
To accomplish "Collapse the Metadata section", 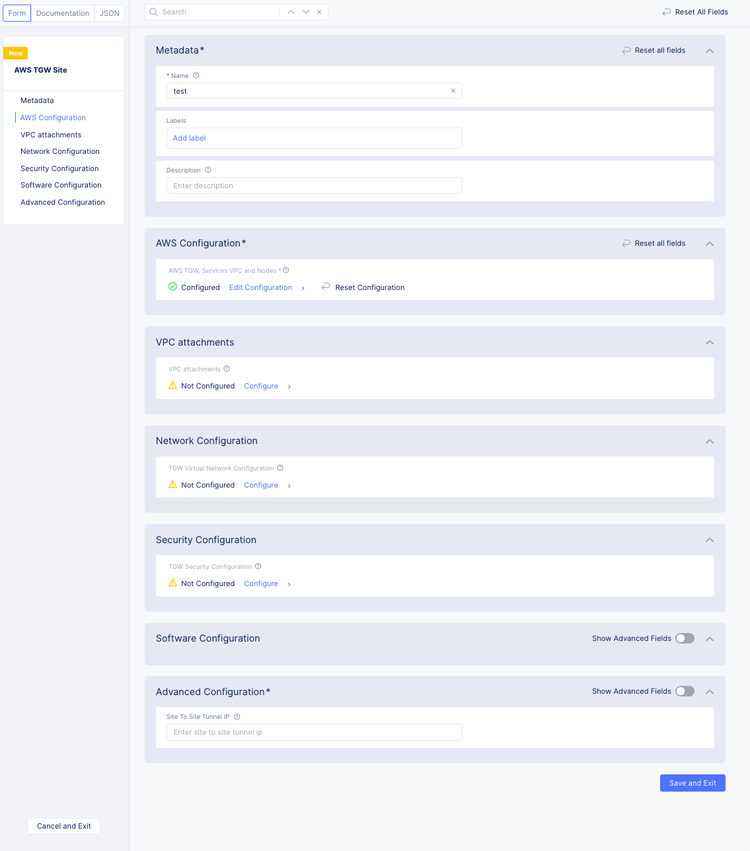I will (709, 50).
